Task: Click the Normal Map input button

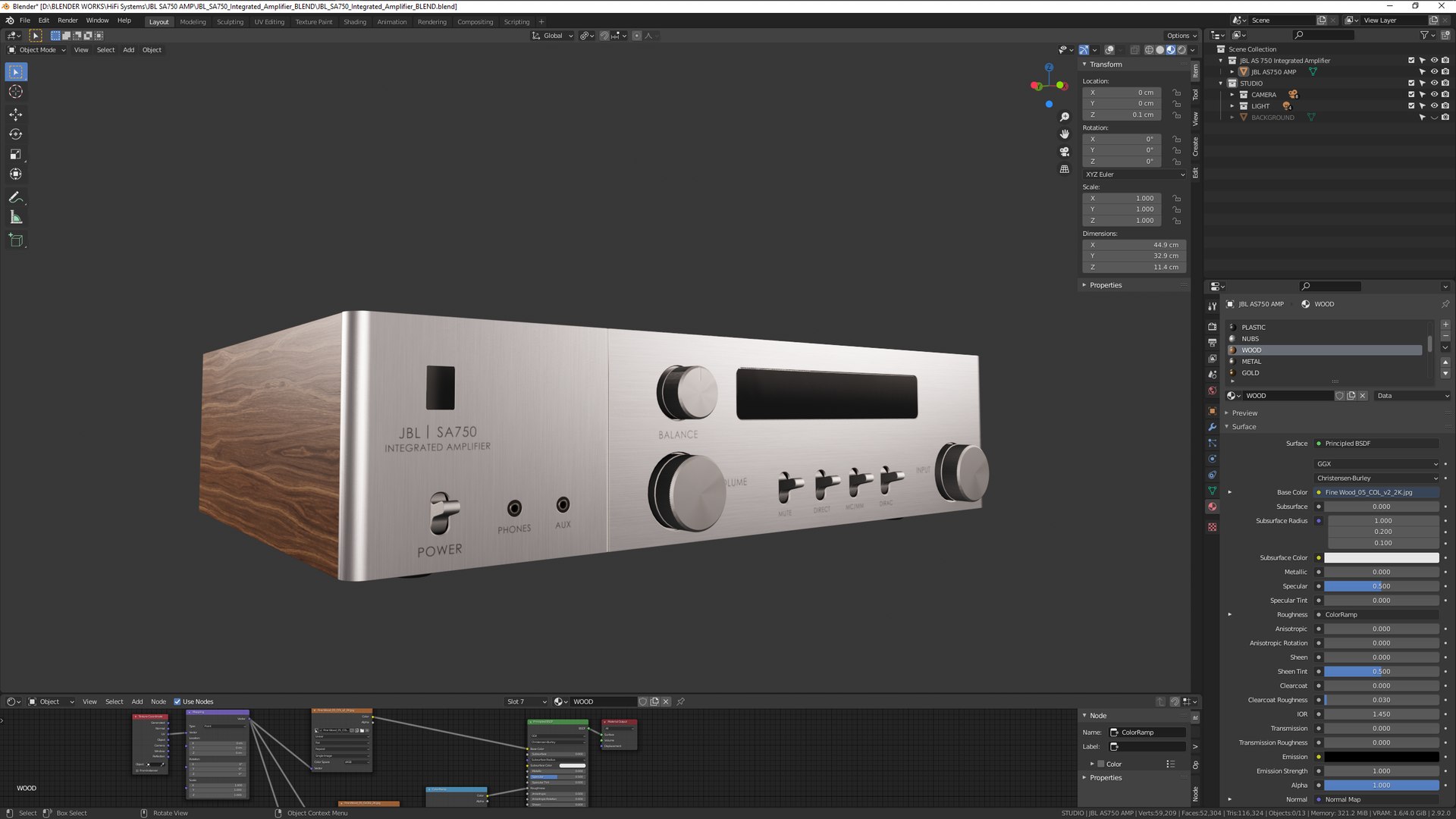Action: [x=1376, y=799]
